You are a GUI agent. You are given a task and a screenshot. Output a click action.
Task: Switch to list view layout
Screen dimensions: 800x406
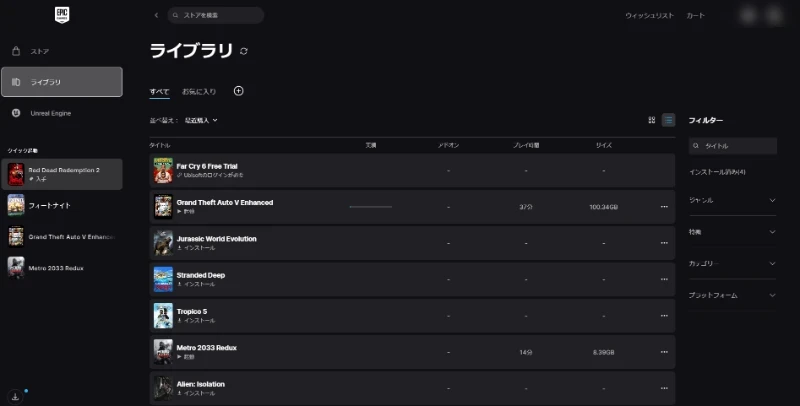point(668,120)
